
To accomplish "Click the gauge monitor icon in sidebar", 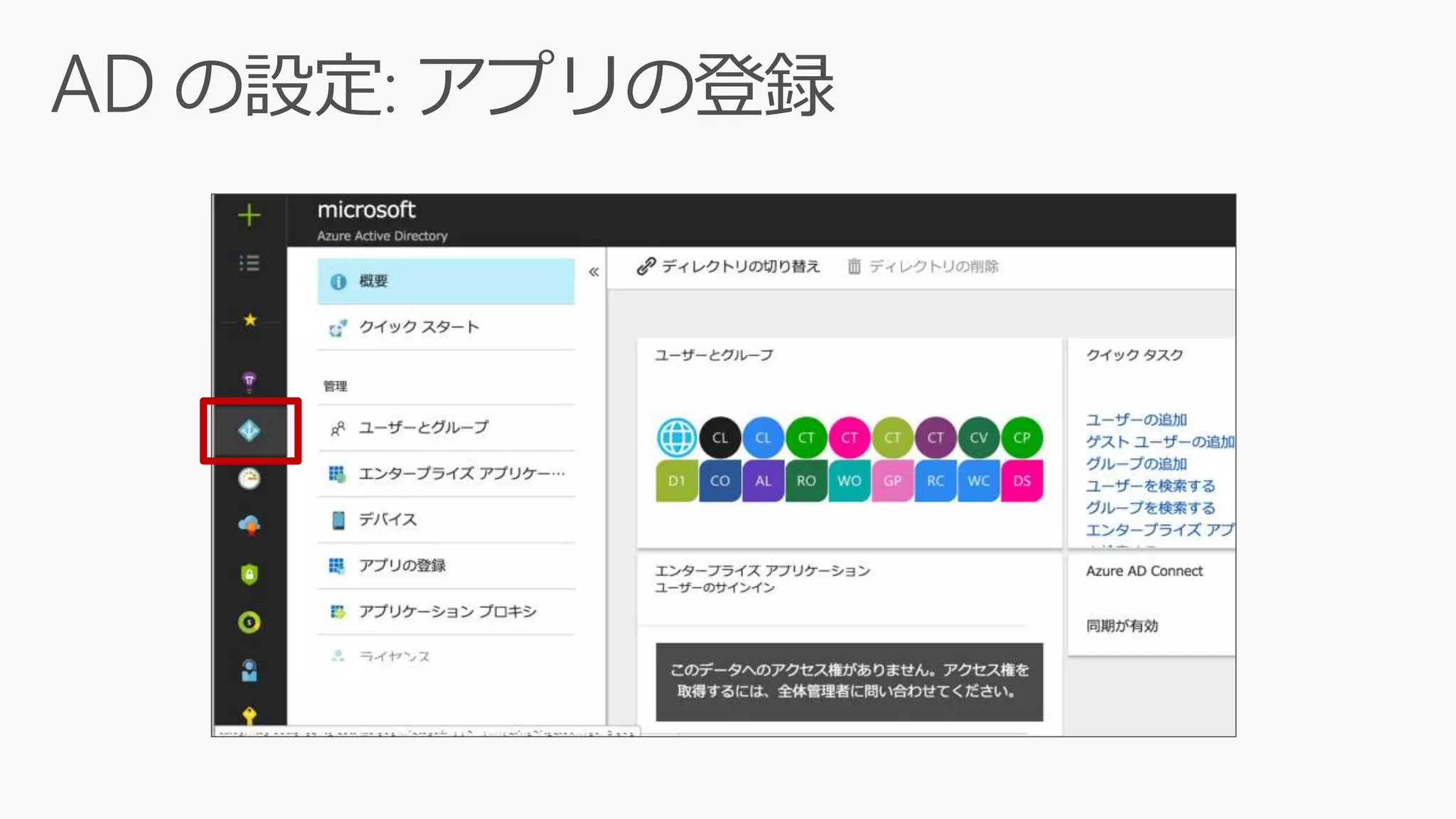I will click(x=249, y=478).
